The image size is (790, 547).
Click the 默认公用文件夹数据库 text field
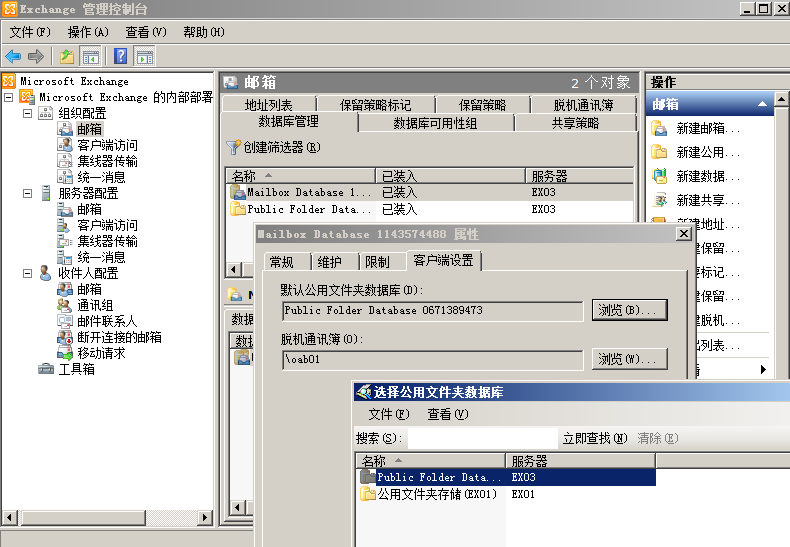click(x=433, y=311)
